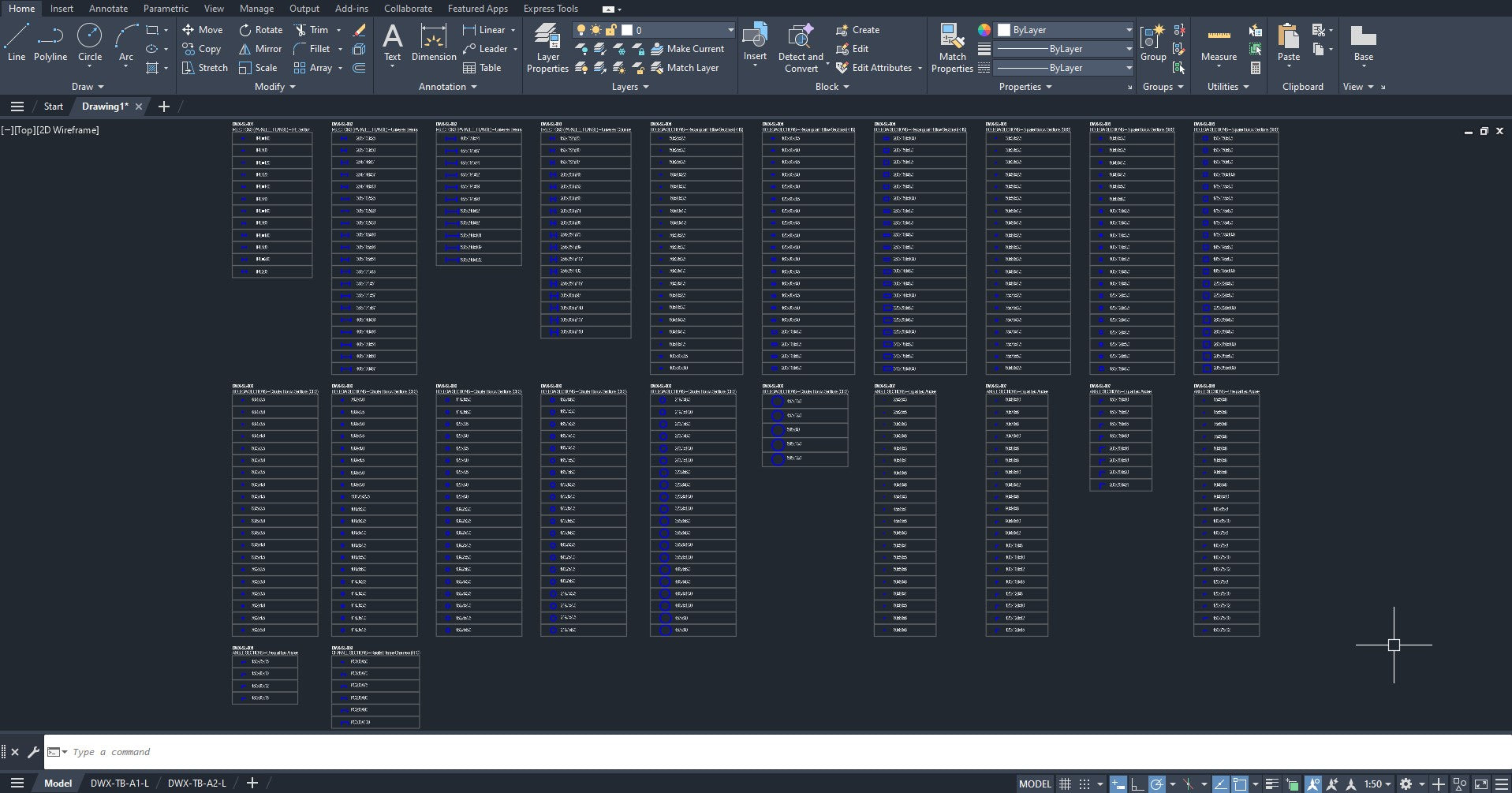Open the Dimension tool
Screen dimensions: 1512x793
tap(434, 43)
